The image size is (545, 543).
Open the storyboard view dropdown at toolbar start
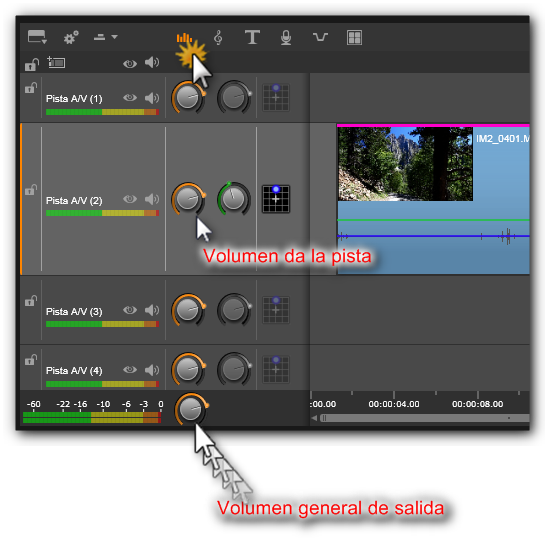37,37
